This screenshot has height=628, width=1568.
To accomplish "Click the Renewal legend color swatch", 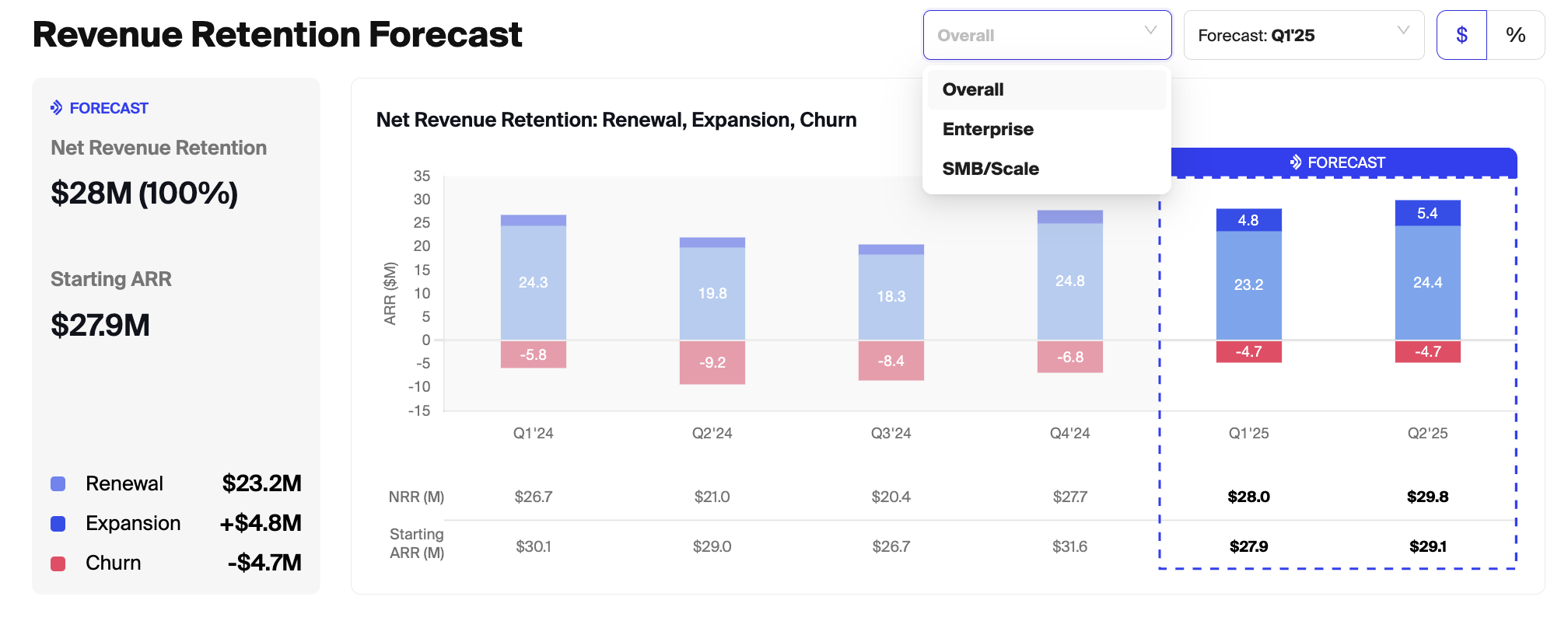I will coord(58,483).
